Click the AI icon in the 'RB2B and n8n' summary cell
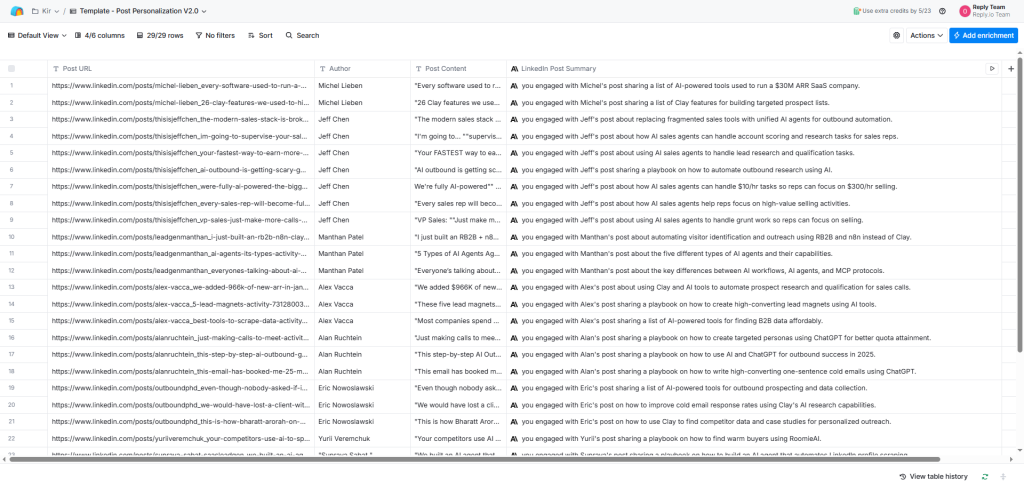1024x490 pixels. pos(514,237)
